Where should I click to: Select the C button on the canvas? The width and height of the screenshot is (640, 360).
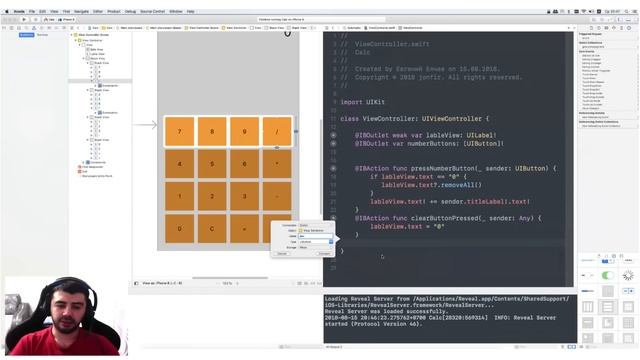[212, 229]
